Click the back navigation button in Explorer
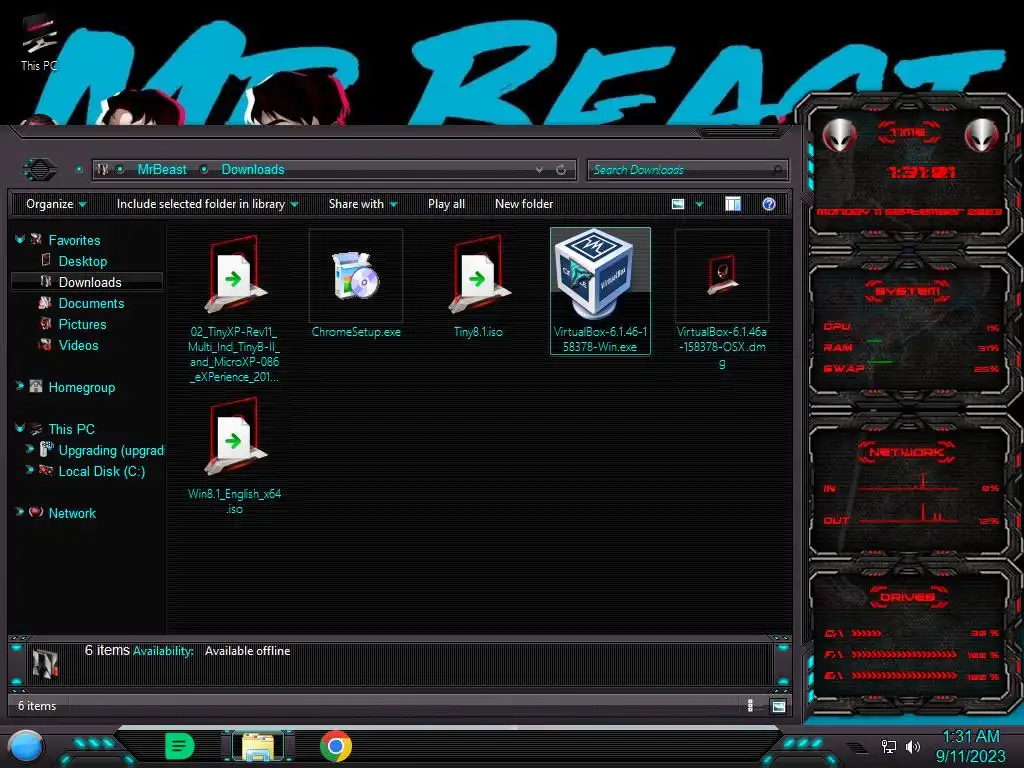Viewport: 1024px width, 768px height. (40, 170)
